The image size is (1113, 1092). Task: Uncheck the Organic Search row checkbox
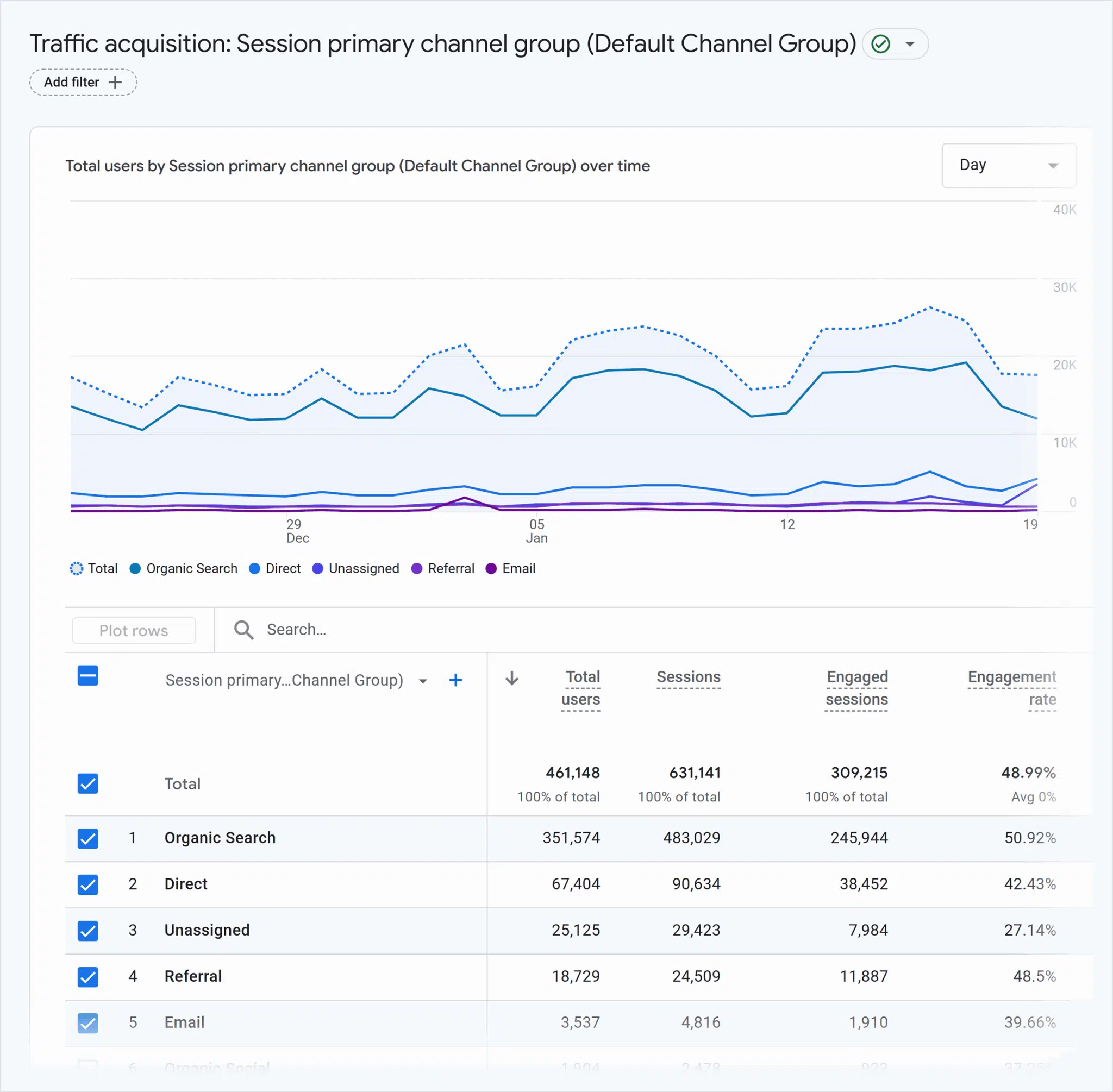pos(88,838)
